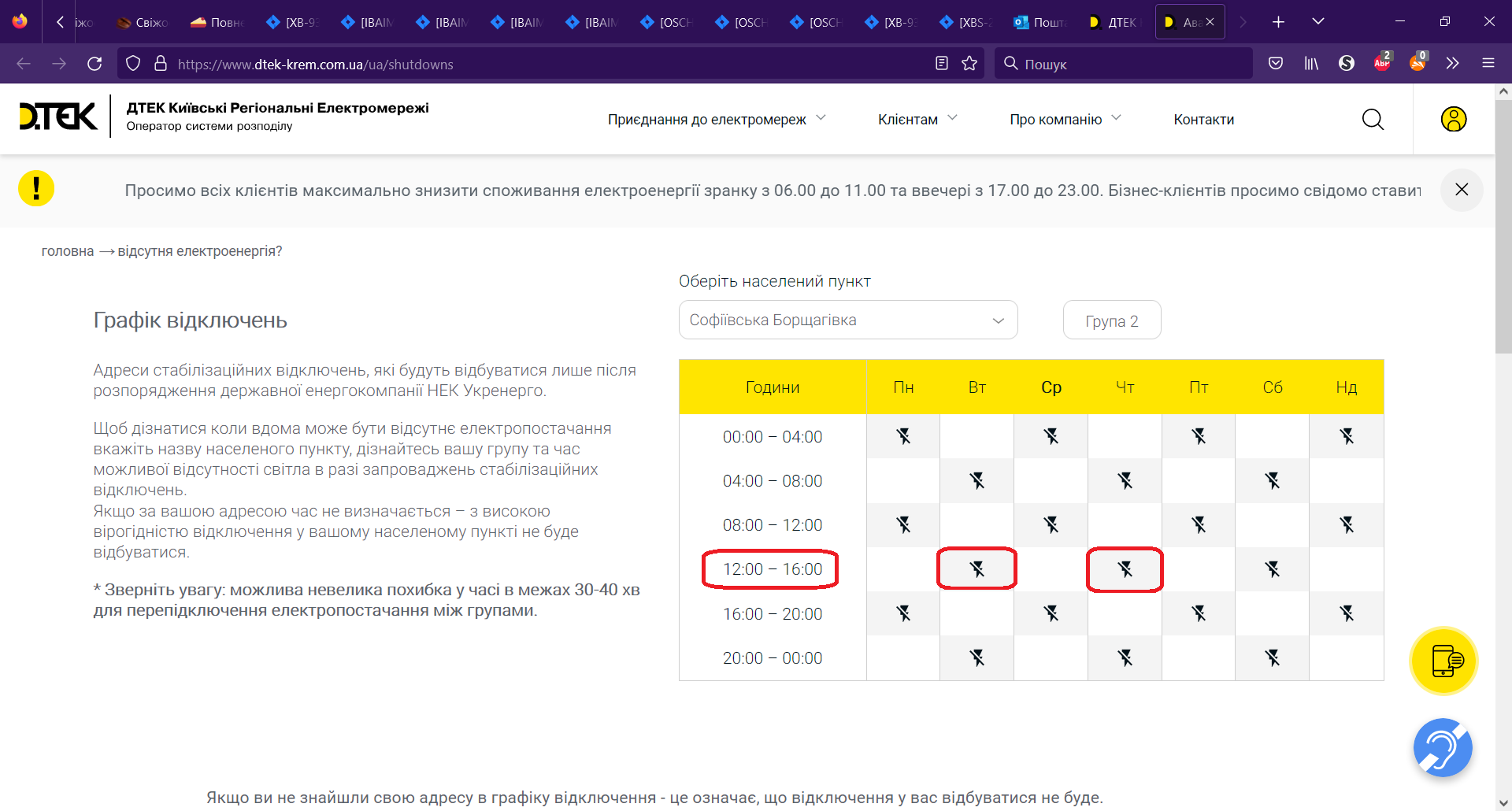Select the Пт day header
This screenshot has width=1512, height=811.
click(1199, 387)
